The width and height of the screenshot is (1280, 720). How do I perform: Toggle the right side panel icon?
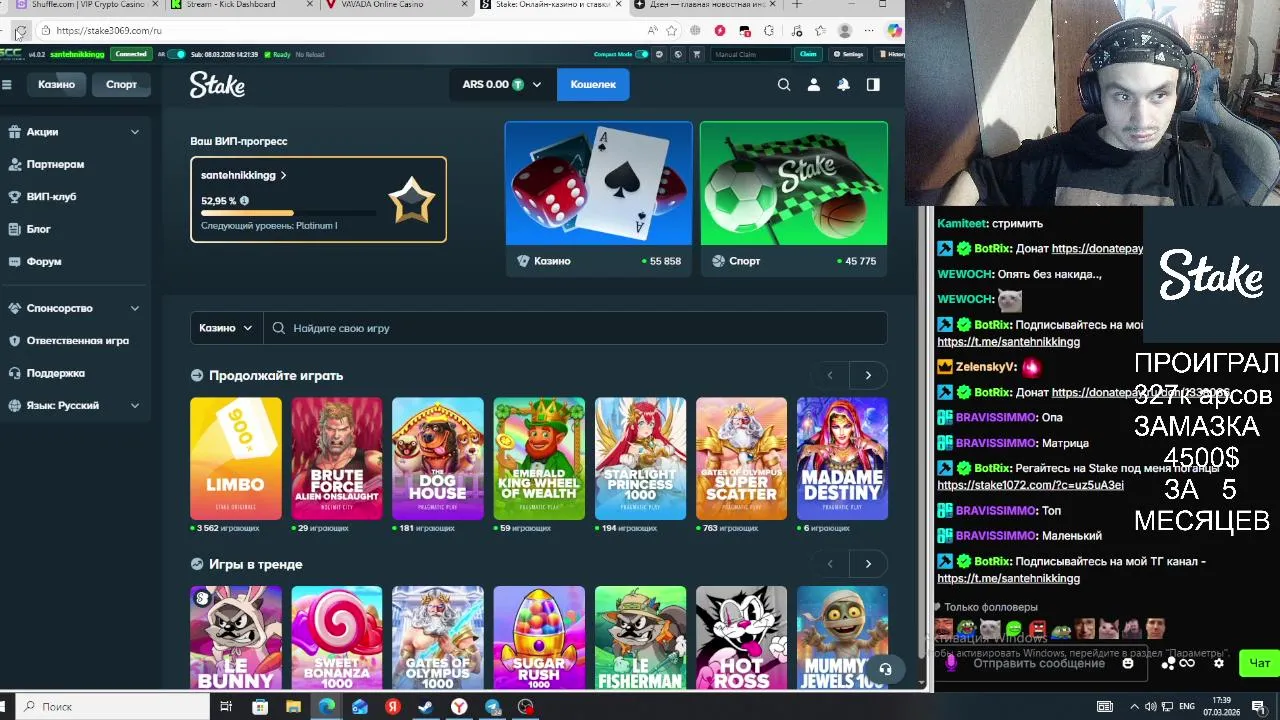point(873,85)
